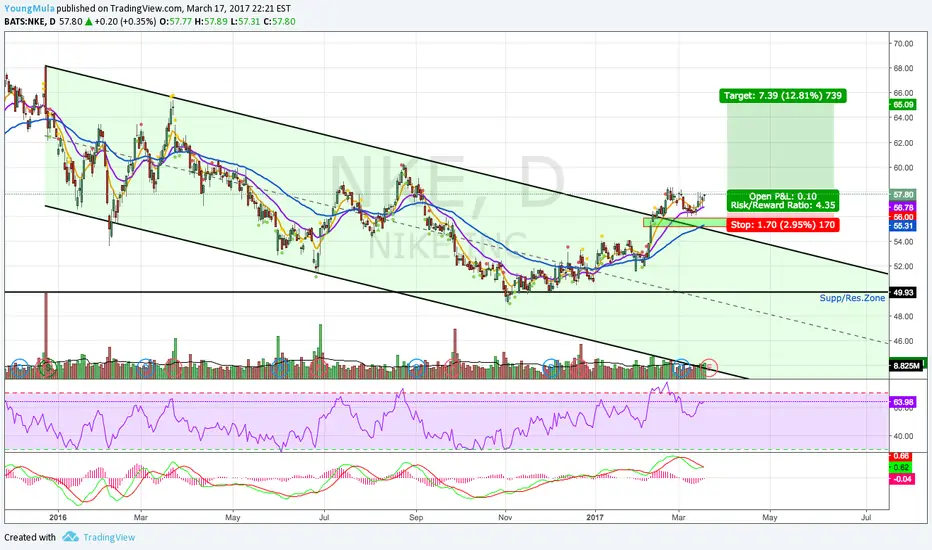Viewport: 932px width, 550px height.
Task: Click the -0.04 MACD histogram tag
Action: (x=902, y=479)
